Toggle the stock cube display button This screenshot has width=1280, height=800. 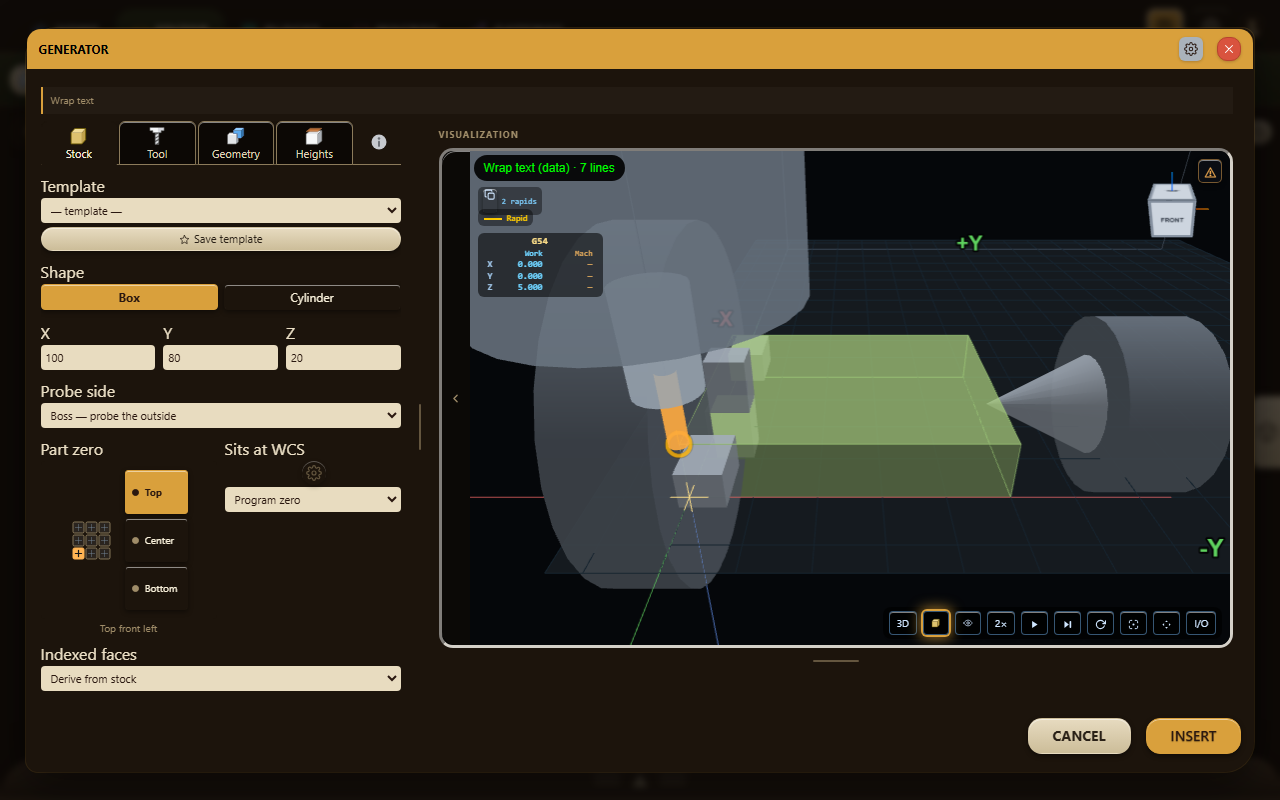[936, 623]
